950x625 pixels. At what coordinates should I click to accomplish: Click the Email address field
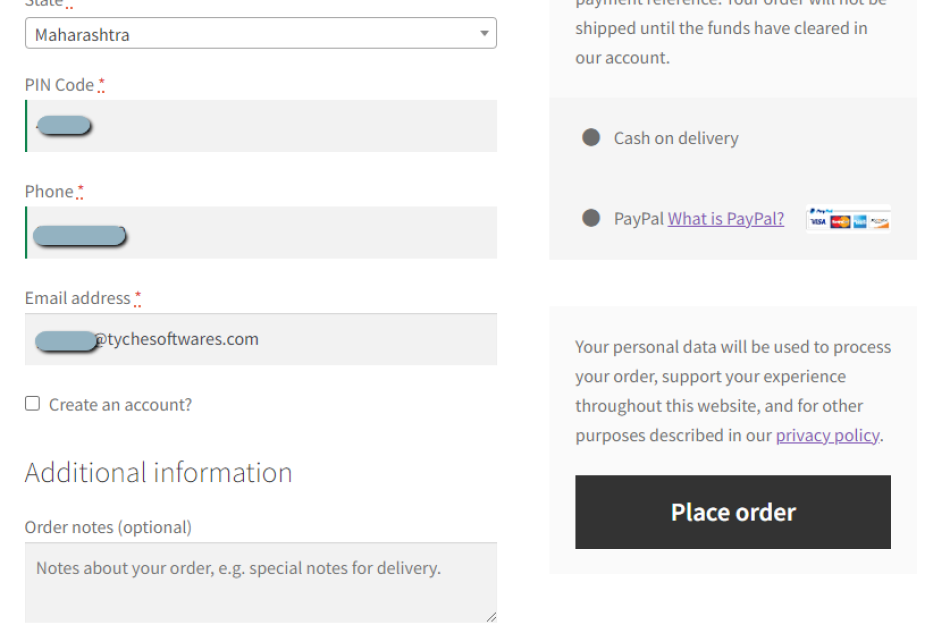point(260,339)
